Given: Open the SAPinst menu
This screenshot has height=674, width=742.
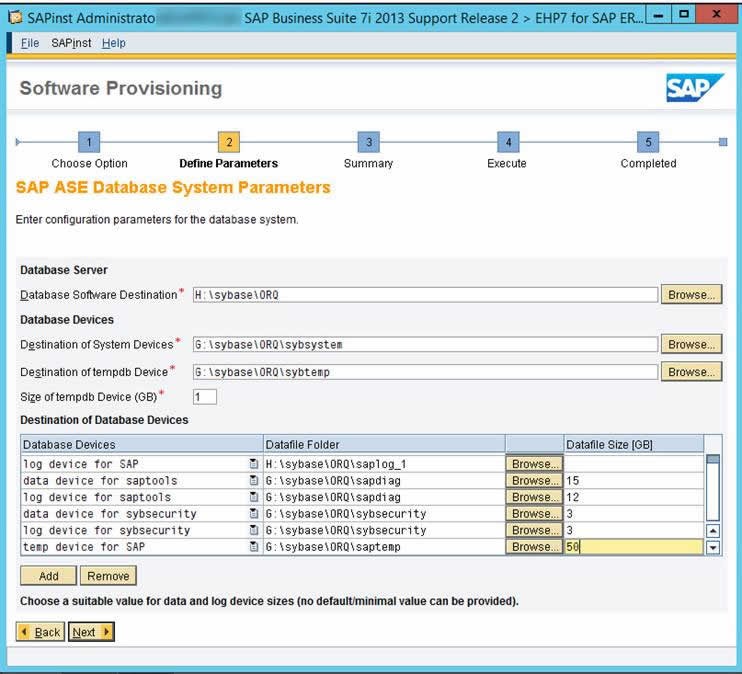Looking at the screenshot, I should pyautogui.click(x=71, y=43).
